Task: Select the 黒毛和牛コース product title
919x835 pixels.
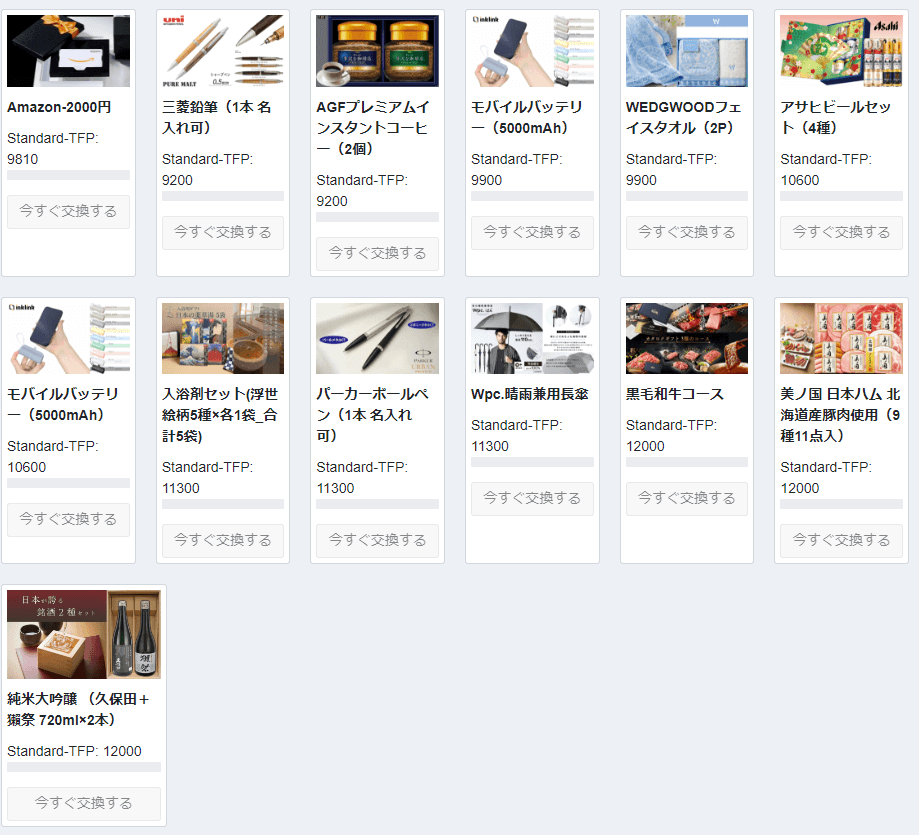Action: coord(675,394)
